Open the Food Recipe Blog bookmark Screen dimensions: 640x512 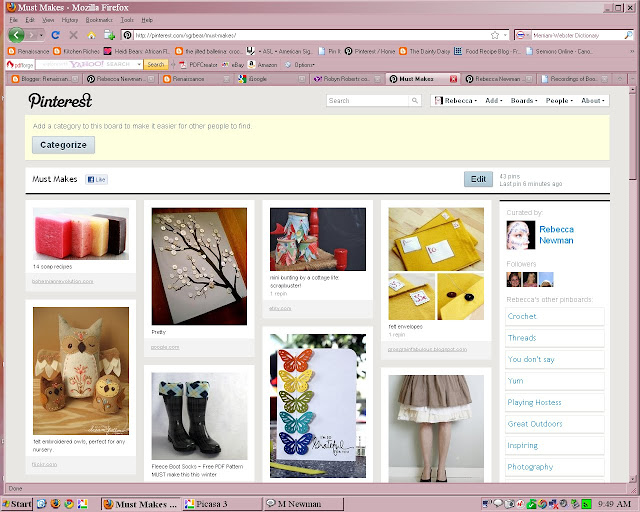point(487,51)
